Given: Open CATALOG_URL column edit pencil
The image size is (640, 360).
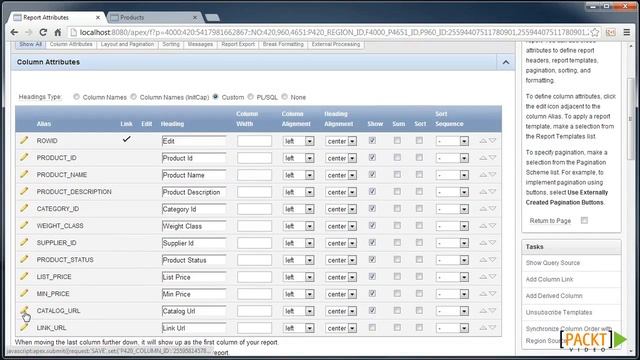Looking at the screenshot, I should 24,311.
